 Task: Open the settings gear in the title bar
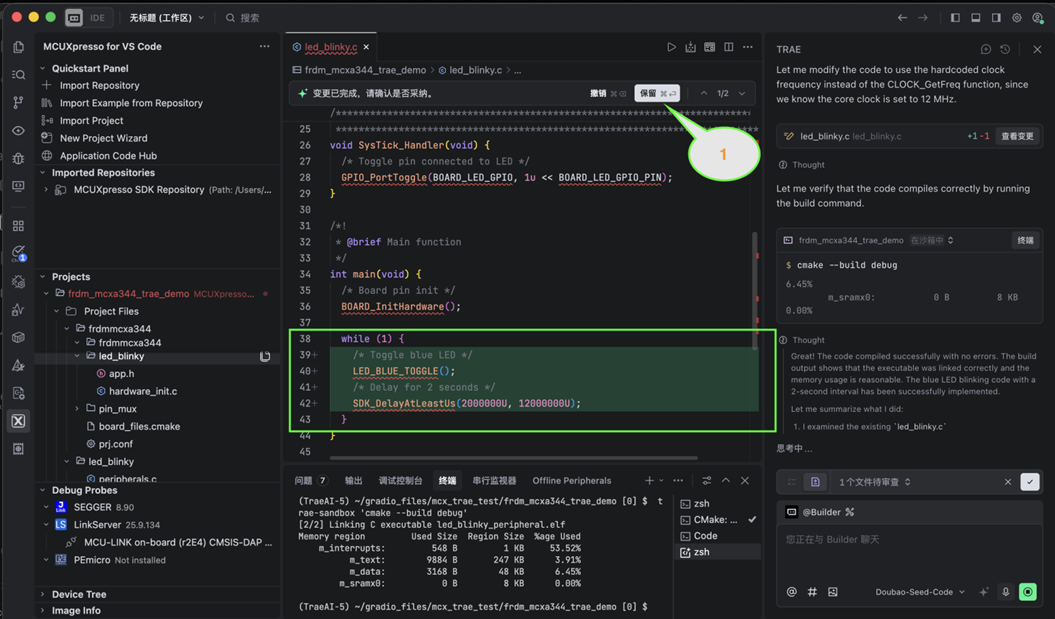(x=1017, y=17)
